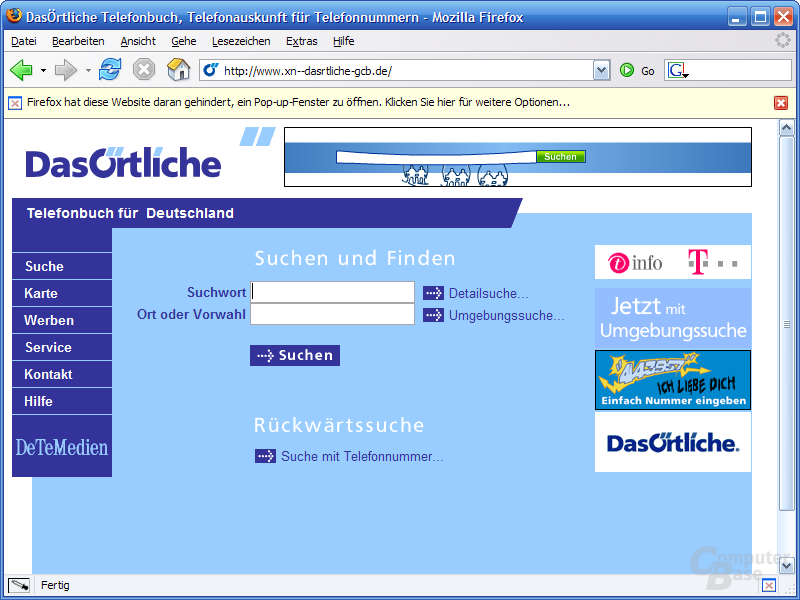The width and height of the screenshot is (800, 600).
Task: Select Werben in the left navigation
Action: pyautogui.click(x=62, y=320)
